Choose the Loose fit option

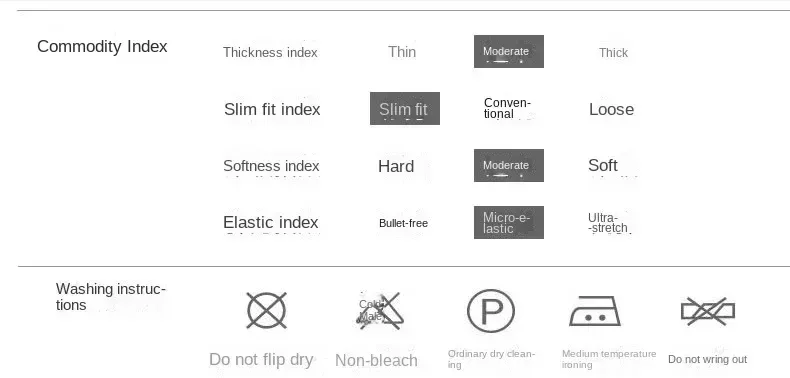pyautogui.click(x=611, y=109)
